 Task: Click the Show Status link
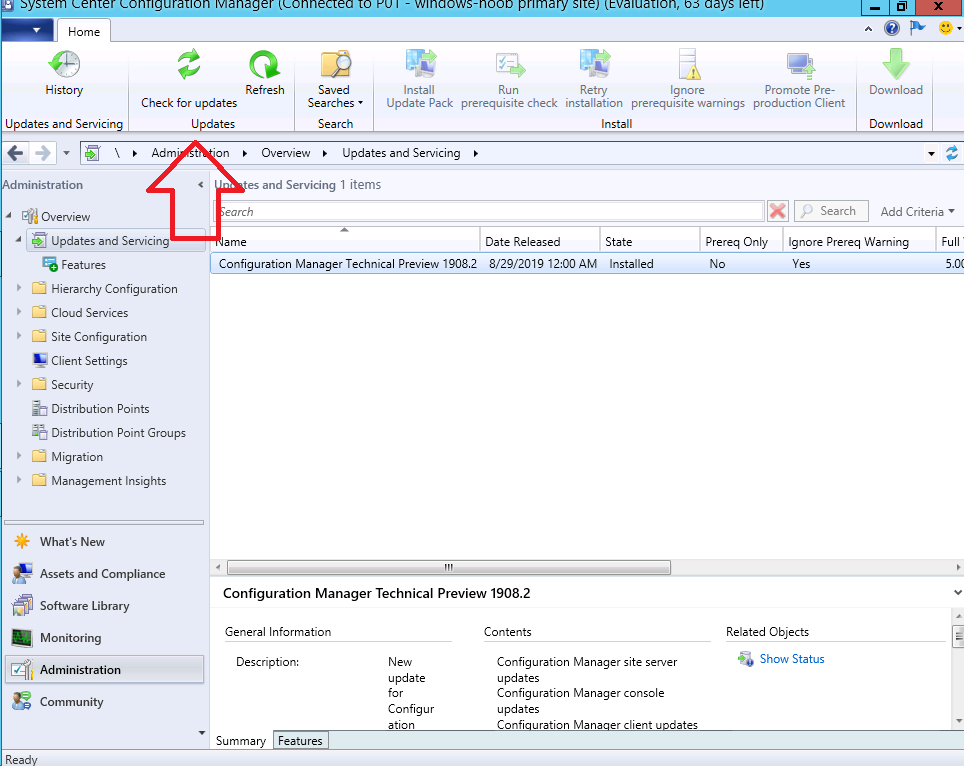coord(792,659)
